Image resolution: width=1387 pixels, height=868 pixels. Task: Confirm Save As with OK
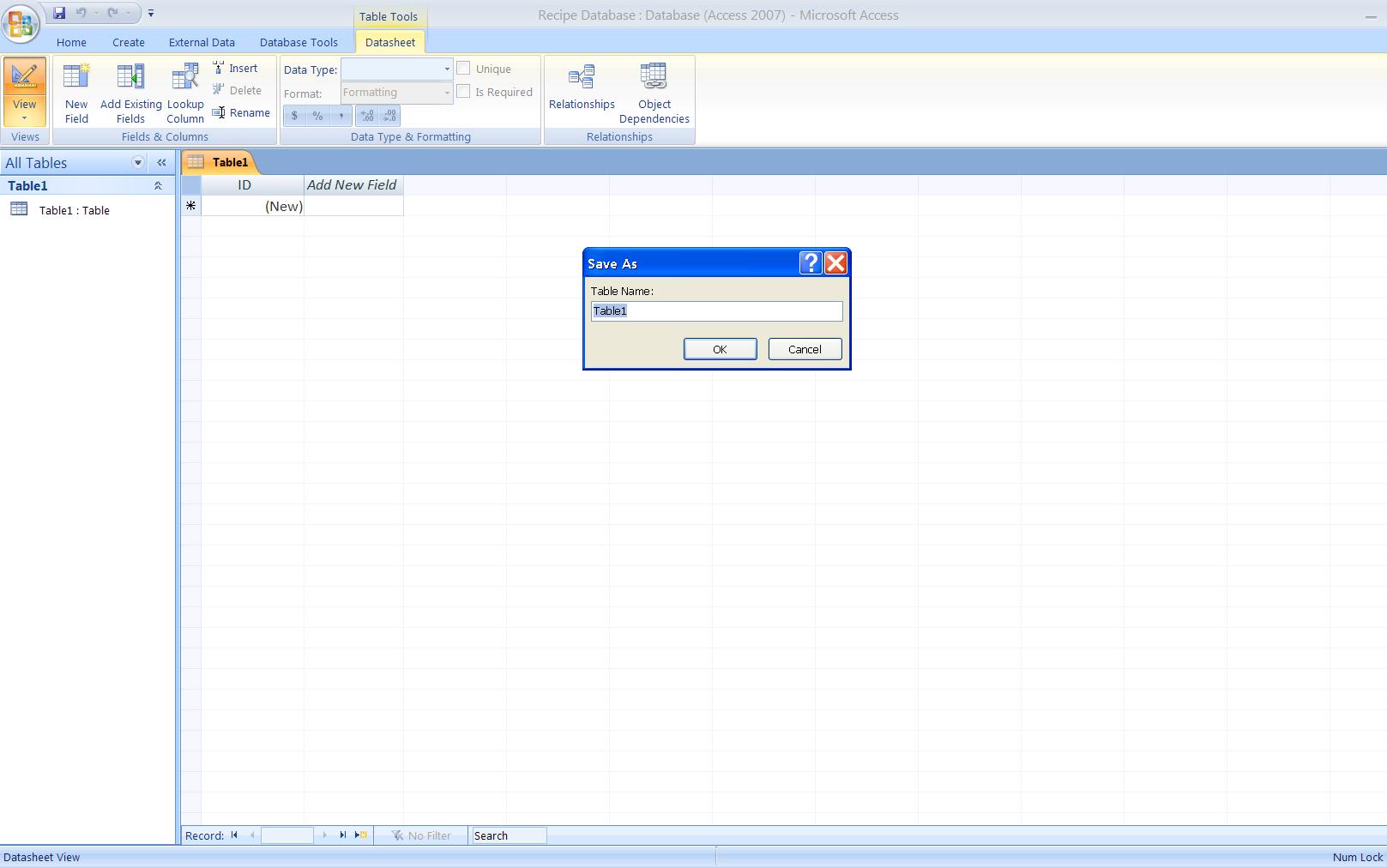pos(720,349)
